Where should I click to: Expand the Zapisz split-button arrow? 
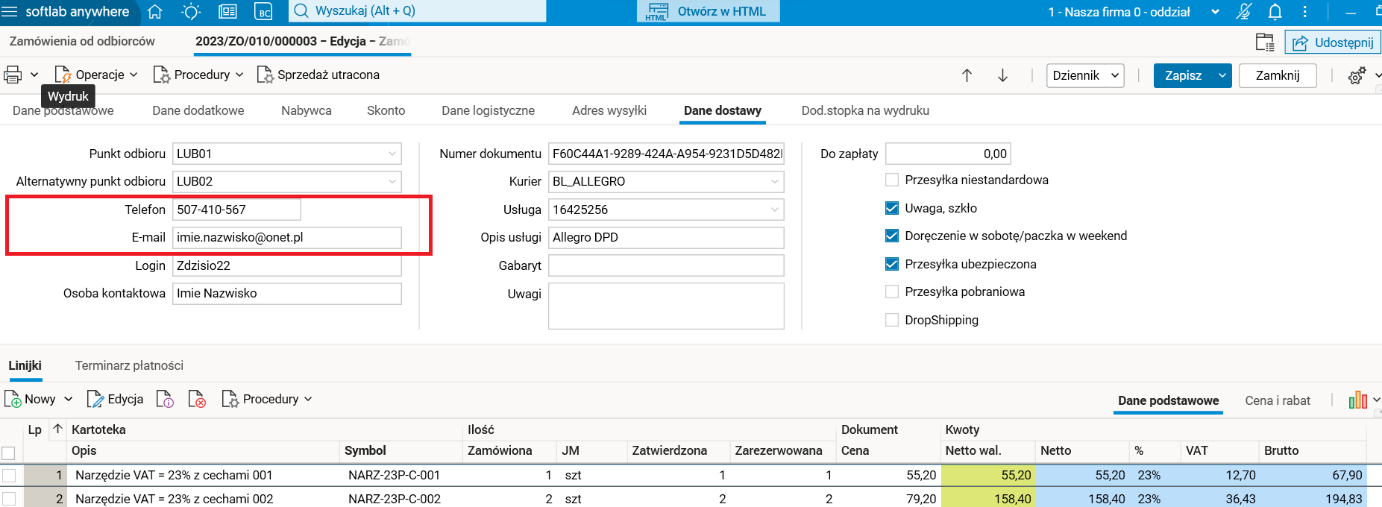[1222, 75]
